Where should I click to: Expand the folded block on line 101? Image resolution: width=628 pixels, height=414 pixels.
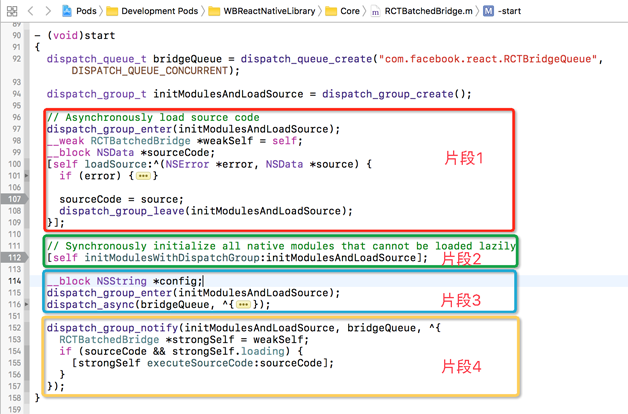click(144, 176)
